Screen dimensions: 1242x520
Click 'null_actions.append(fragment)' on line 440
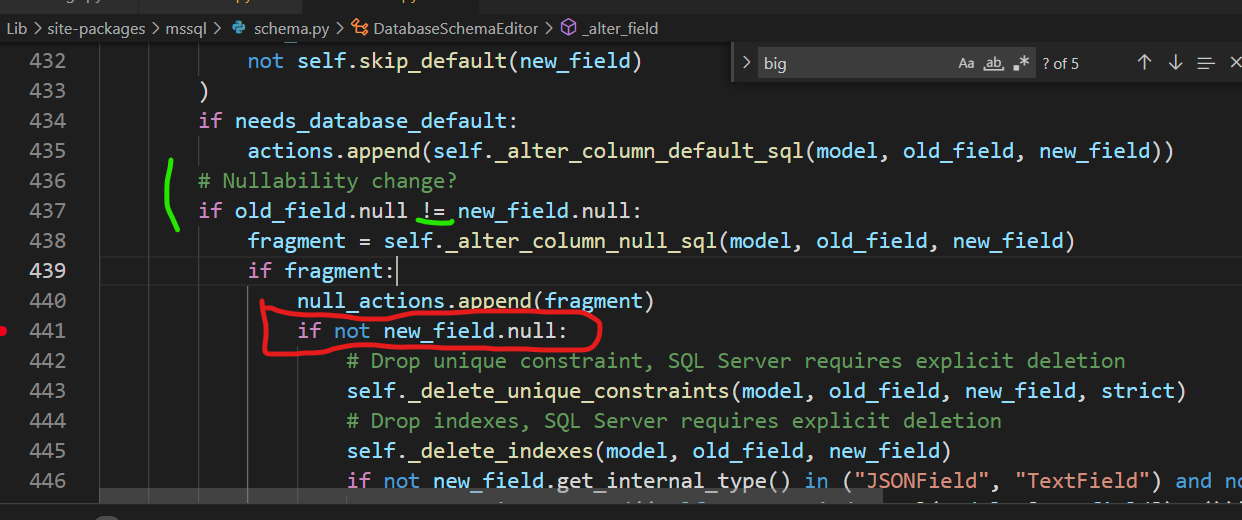coord(475,301)
